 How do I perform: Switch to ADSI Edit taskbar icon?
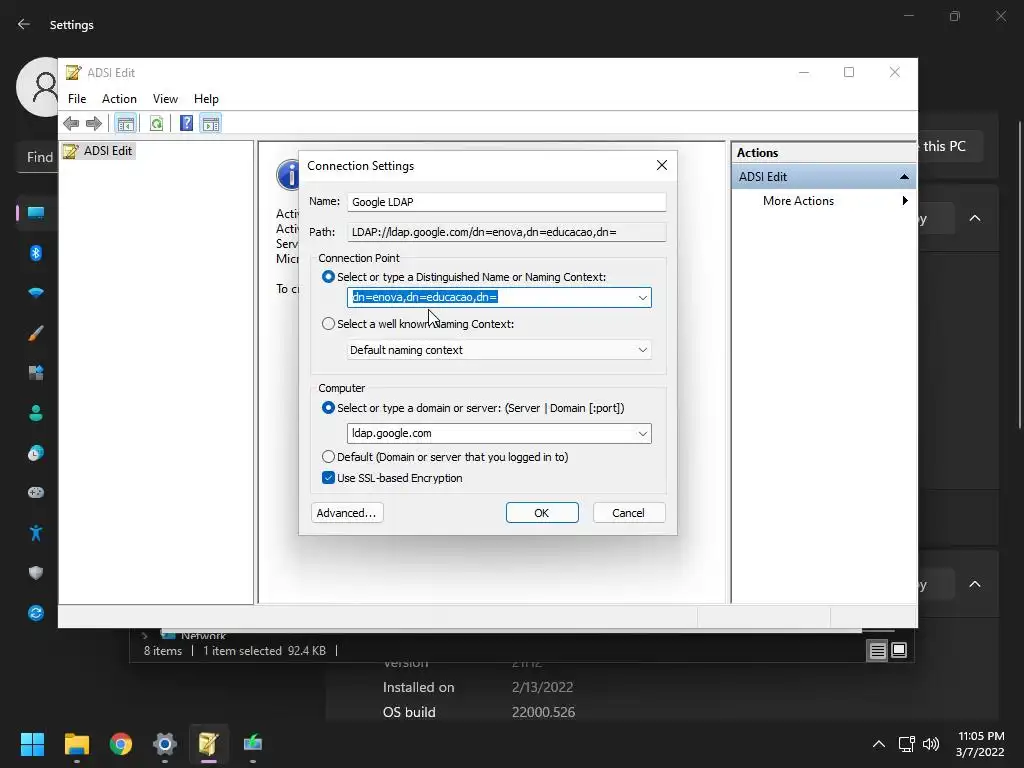tap(209, 744)
